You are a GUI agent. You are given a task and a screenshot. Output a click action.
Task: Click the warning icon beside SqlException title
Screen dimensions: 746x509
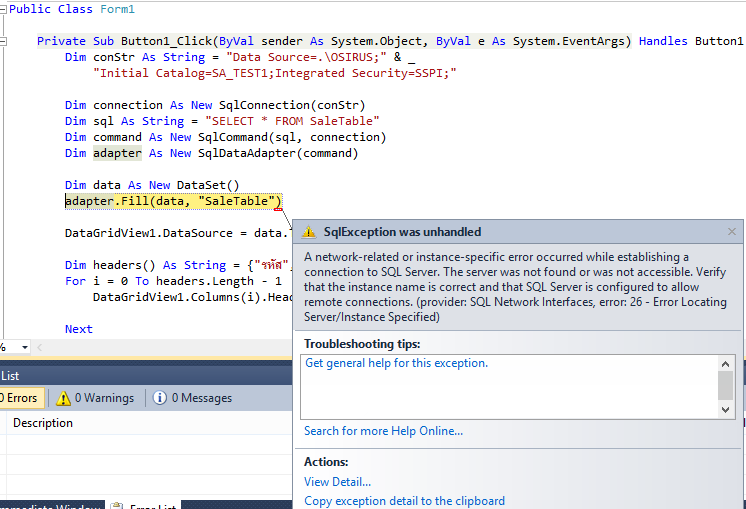tap(309, 232)
